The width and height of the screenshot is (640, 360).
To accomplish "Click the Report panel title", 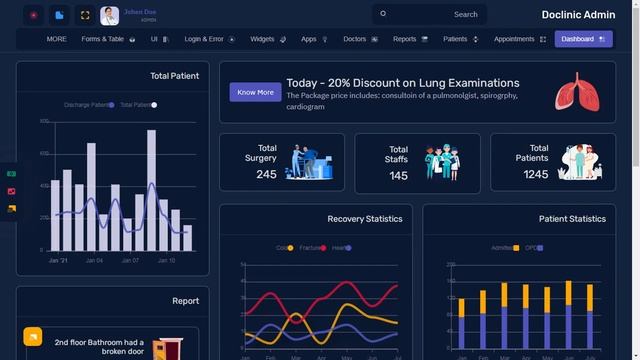I will 185,301.
